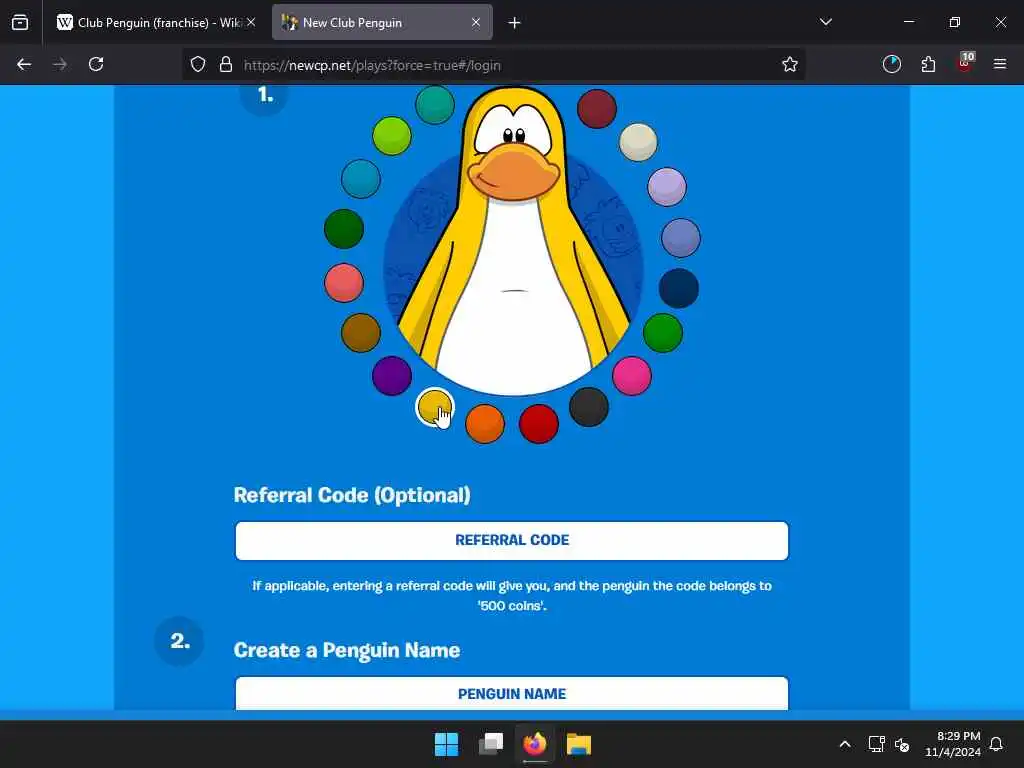The width and height of the screenshot is (1024, 768).
Task: Pick the navy blue penguin color
Action: click(679, 288)
